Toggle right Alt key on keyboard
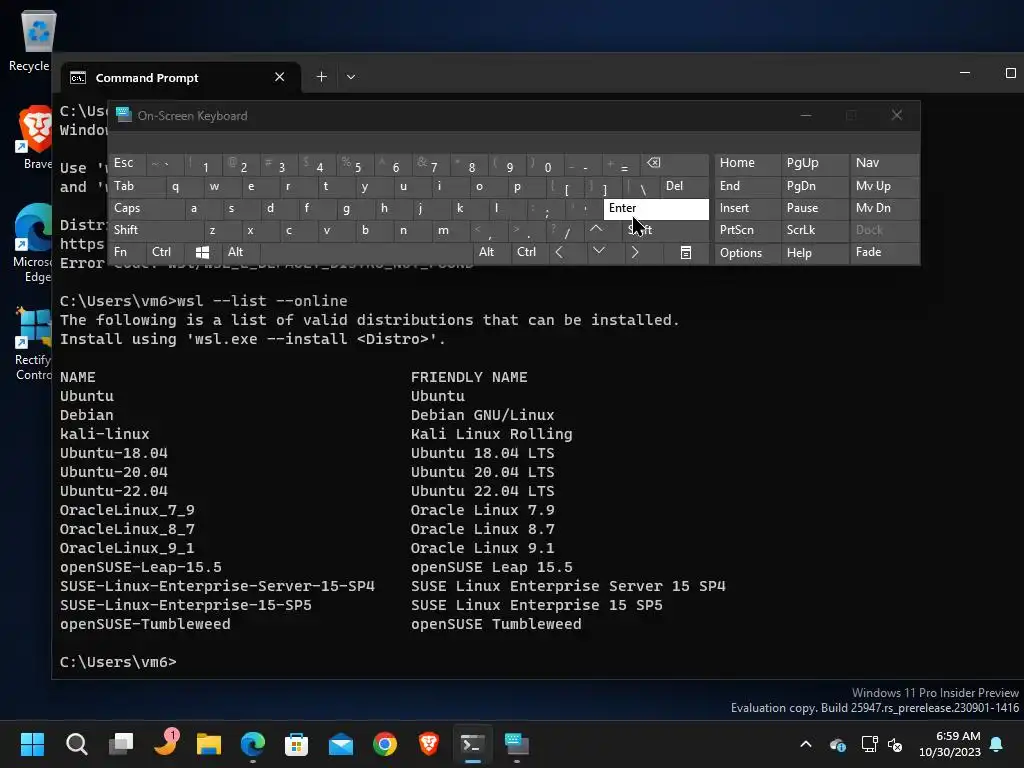1024x768 pixels. pyautogui.click(x=492, y=252)
